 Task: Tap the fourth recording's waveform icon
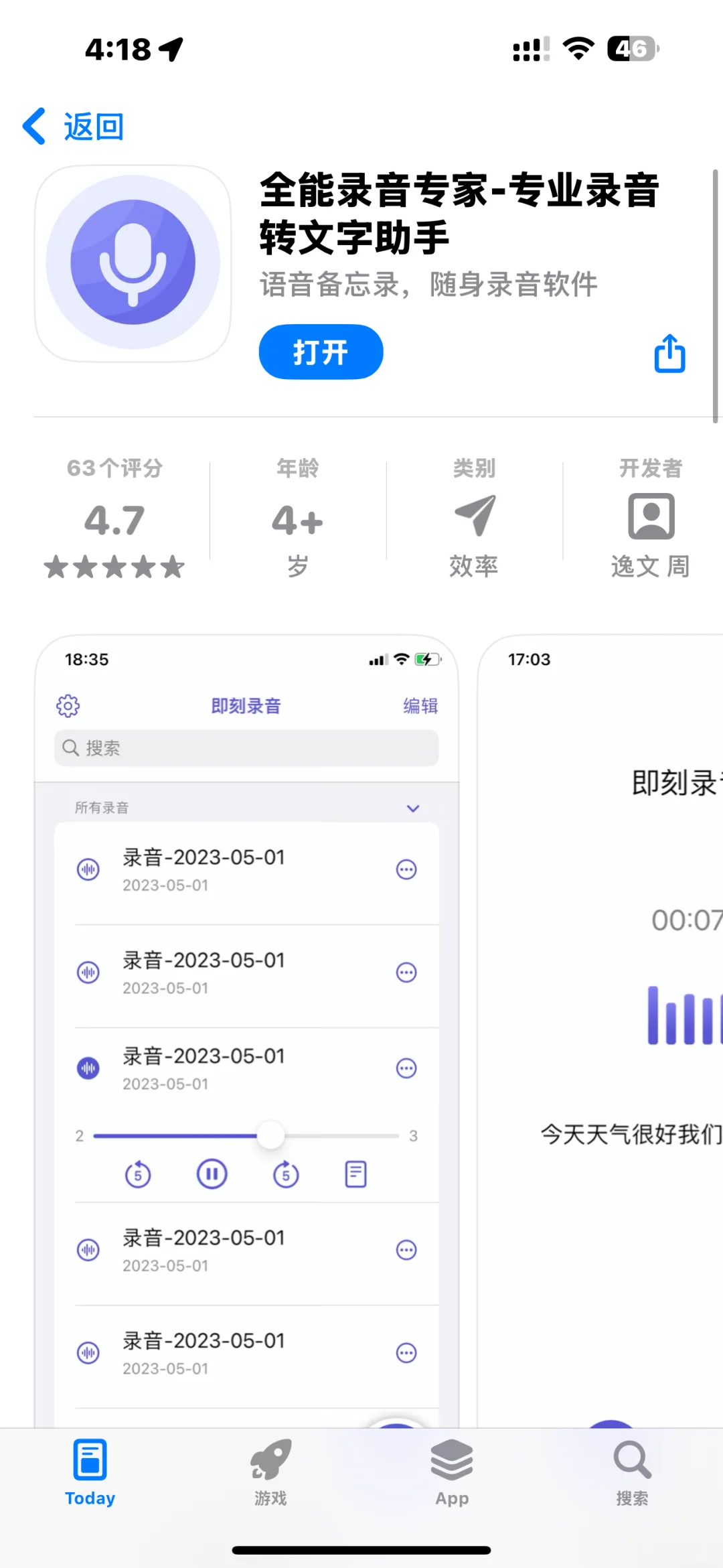tap(88, 1250)
